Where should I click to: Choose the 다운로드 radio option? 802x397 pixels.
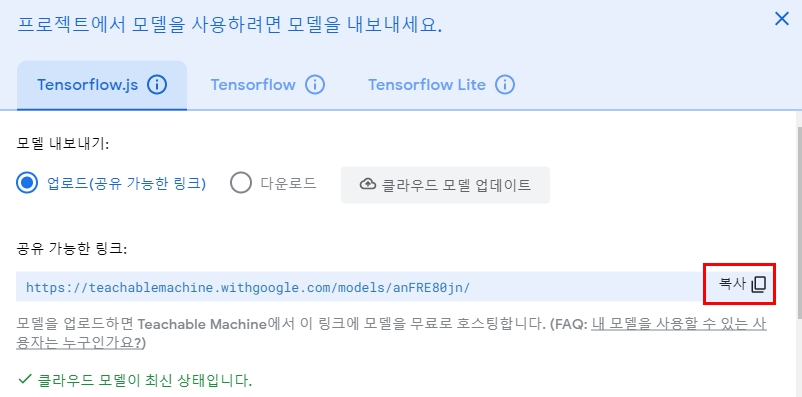[x=241, y=183]
